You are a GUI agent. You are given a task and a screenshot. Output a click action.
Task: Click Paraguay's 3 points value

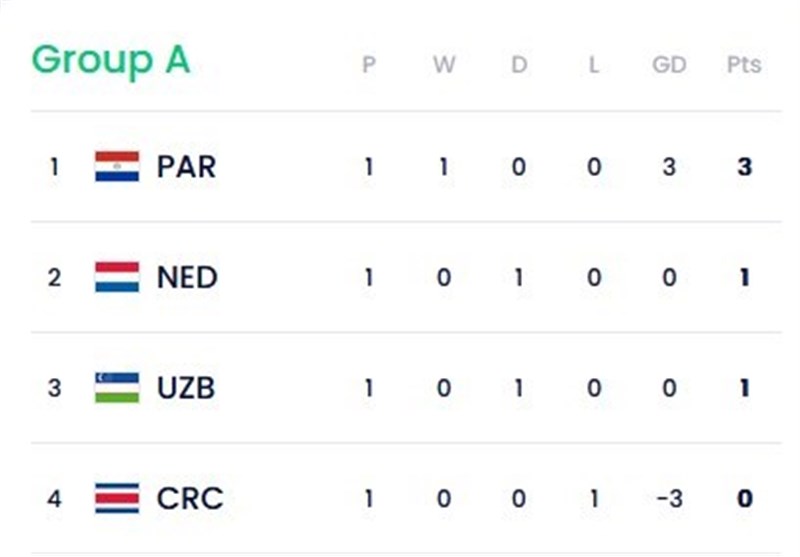(743, 167)
